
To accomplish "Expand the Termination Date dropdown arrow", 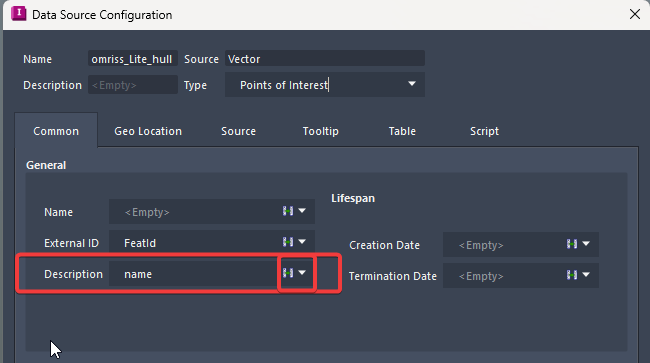I will (x=586, y=275).
